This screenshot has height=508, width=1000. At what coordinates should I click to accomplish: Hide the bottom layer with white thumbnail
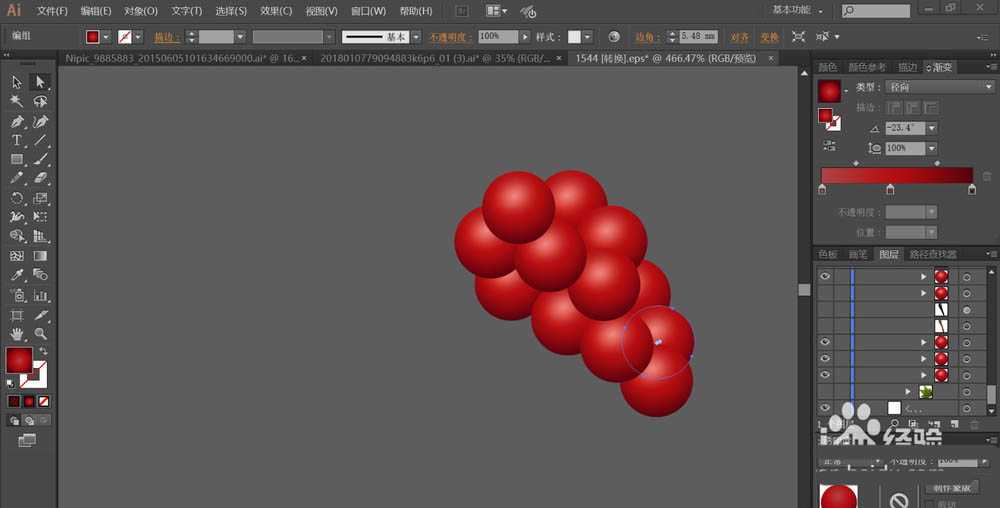[x=825, y=408]
